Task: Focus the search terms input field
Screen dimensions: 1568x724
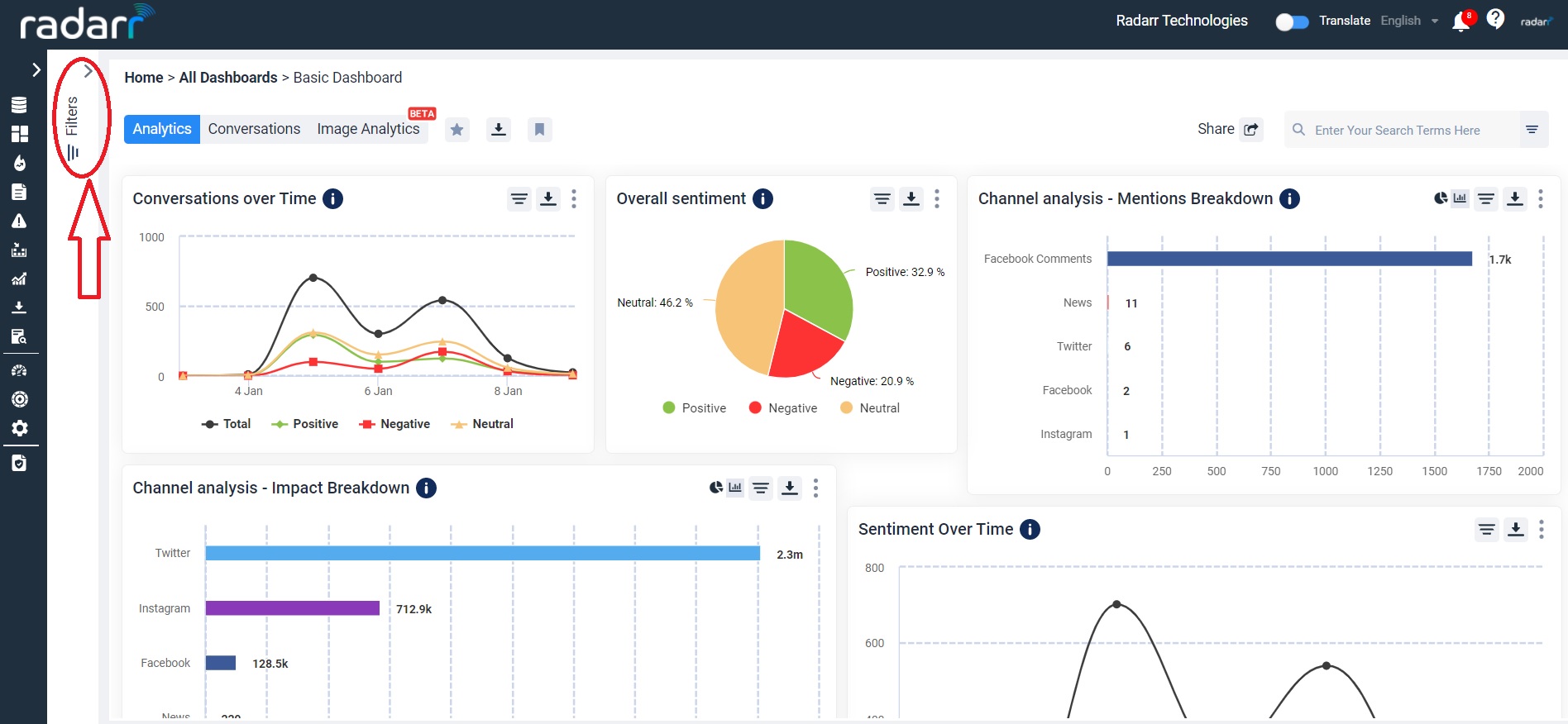Action: [x=1403, y=130]
